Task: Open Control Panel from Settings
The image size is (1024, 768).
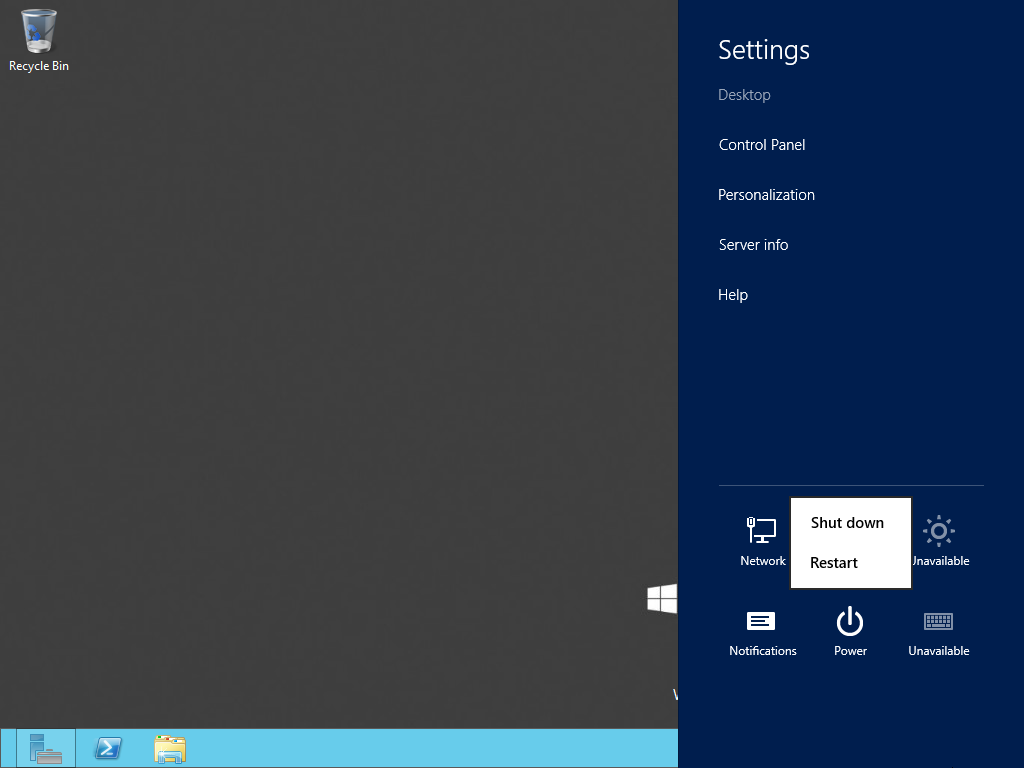Action: click(x=761, y=144)
